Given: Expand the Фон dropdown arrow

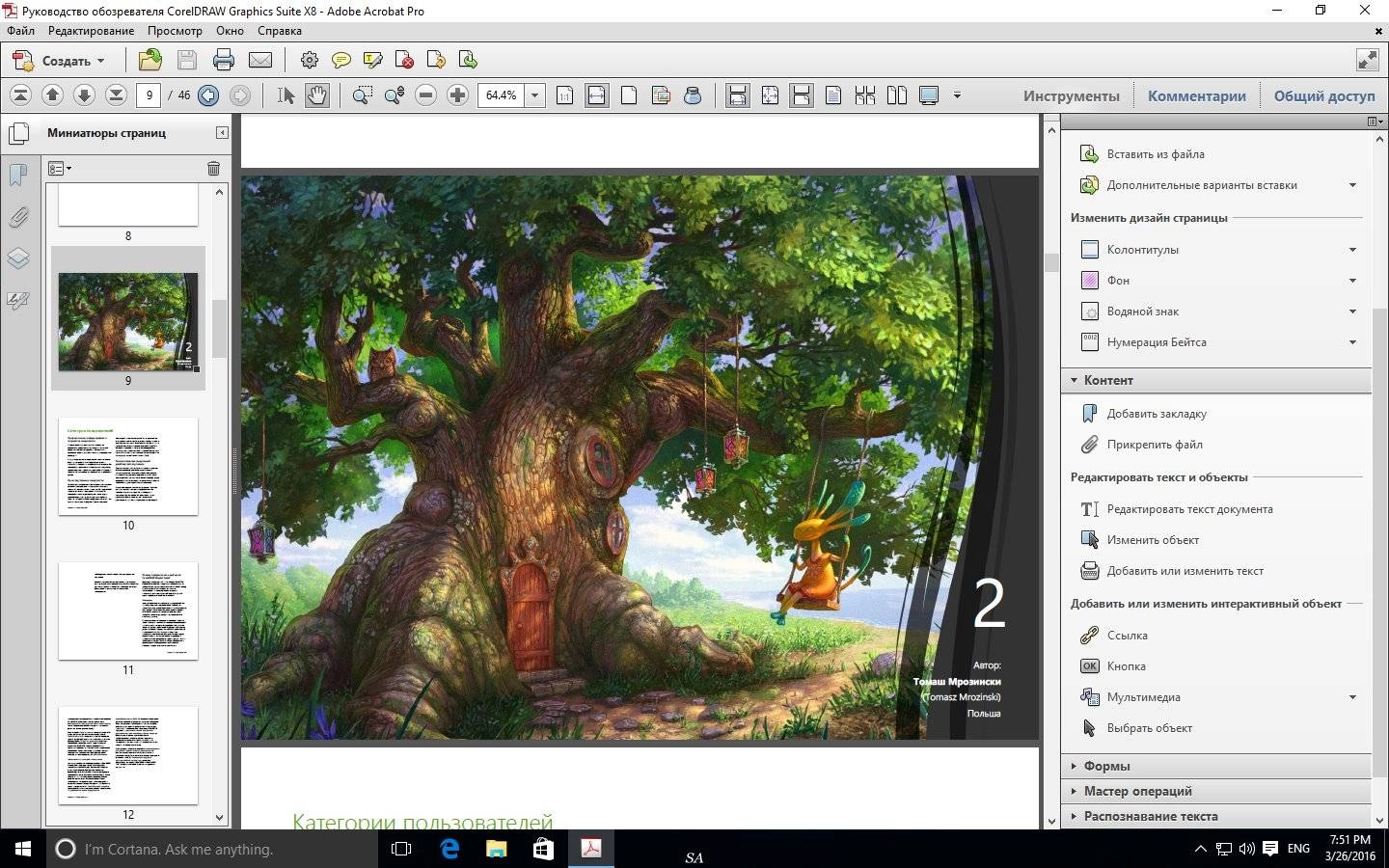Looking at the screenshot, I should [x=1352, y=281].
